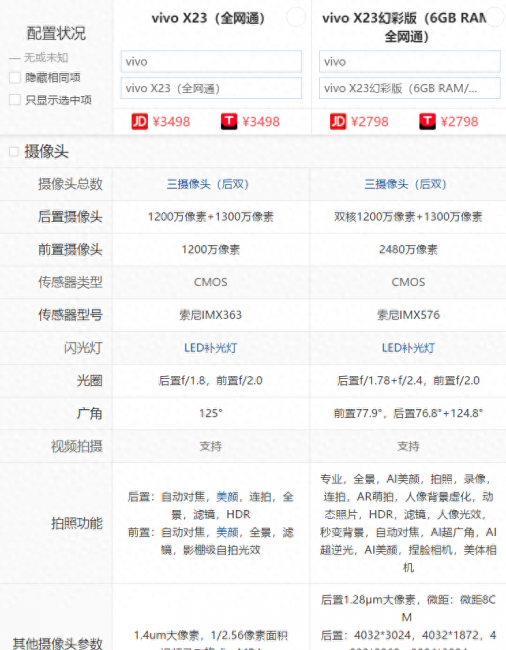Screen dimensions: 506x650
Task: Check the 隐藏相同项 checkbox
Action: click(x=15, y=78)
